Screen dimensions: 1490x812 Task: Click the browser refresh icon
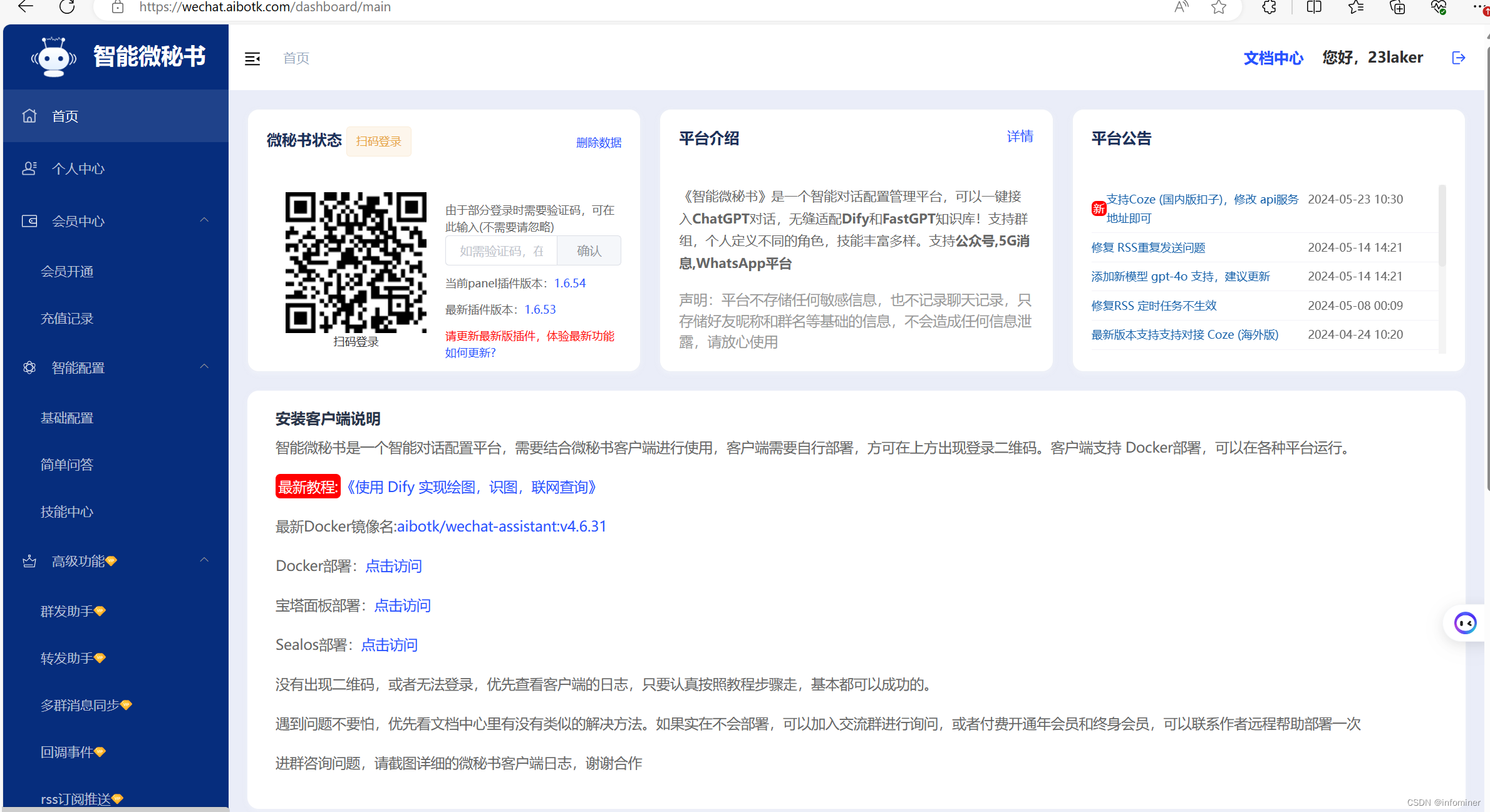pos(67,7)
